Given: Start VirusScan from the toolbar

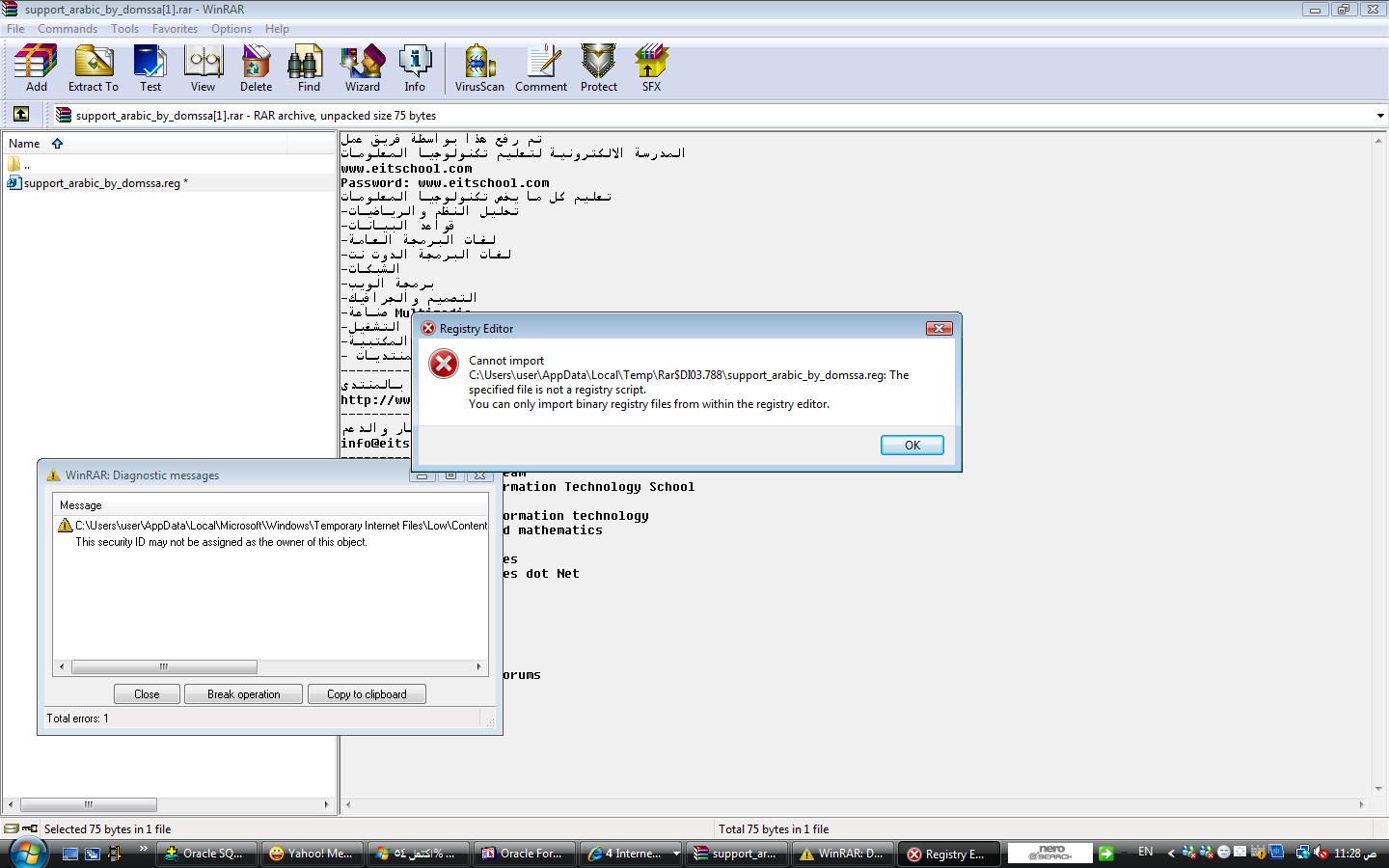Looking at the screenshot, I should (479, 68).
